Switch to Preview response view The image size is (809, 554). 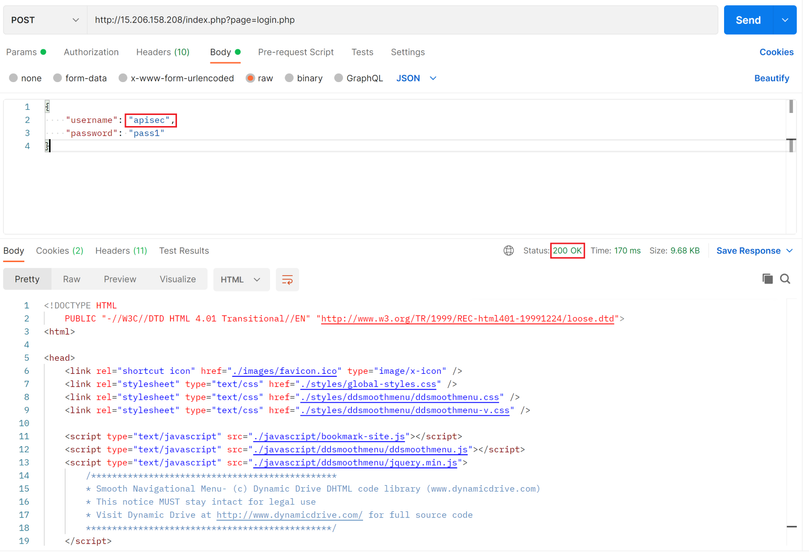(x=120, y=279)
